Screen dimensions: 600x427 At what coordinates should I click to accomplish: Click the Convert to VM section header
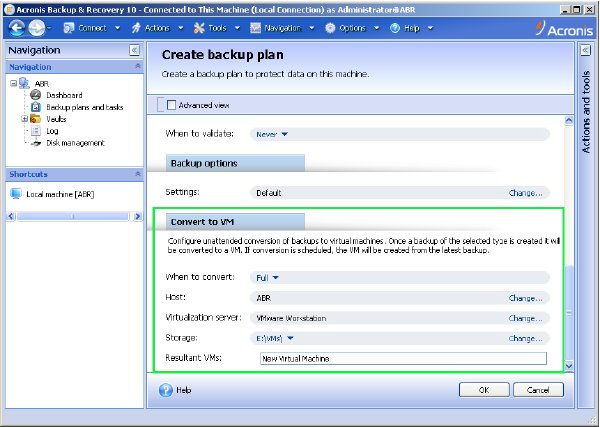pos(235,222)
